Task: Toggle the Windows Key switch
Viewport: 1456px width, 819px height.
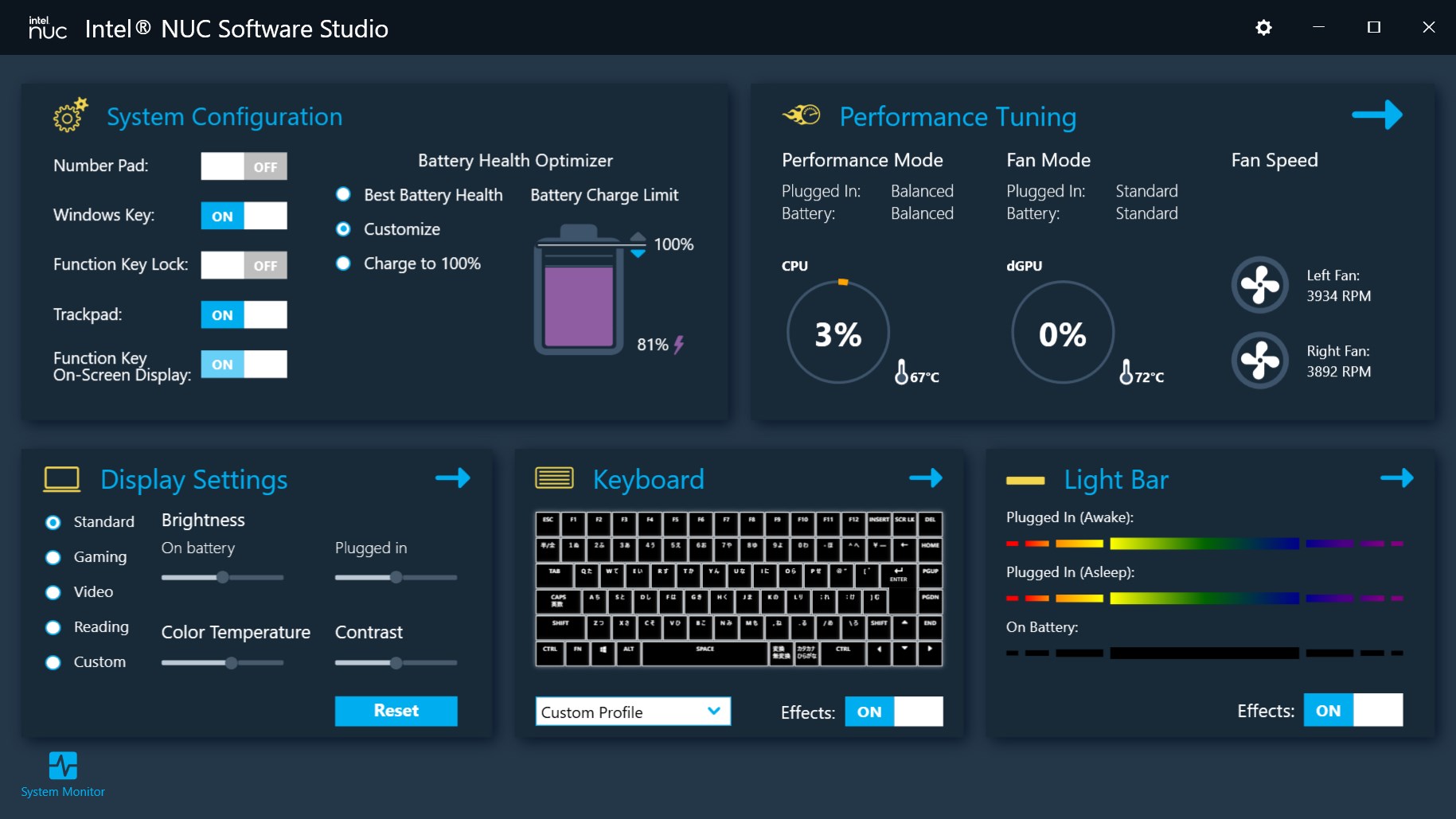Action: [x=244, y=216]
